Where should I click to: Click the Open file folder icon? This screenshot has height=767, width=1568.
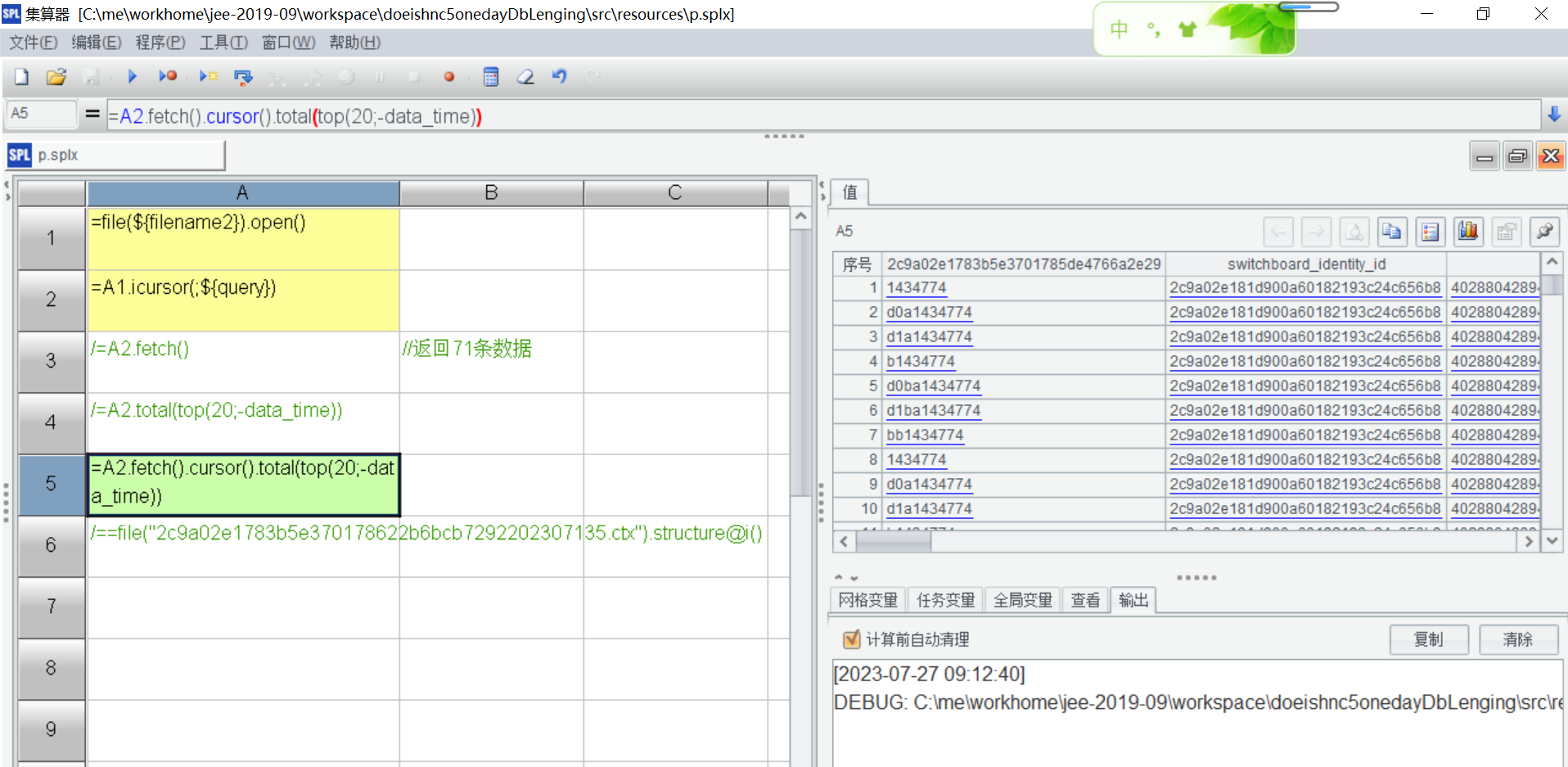pos(56,77)
